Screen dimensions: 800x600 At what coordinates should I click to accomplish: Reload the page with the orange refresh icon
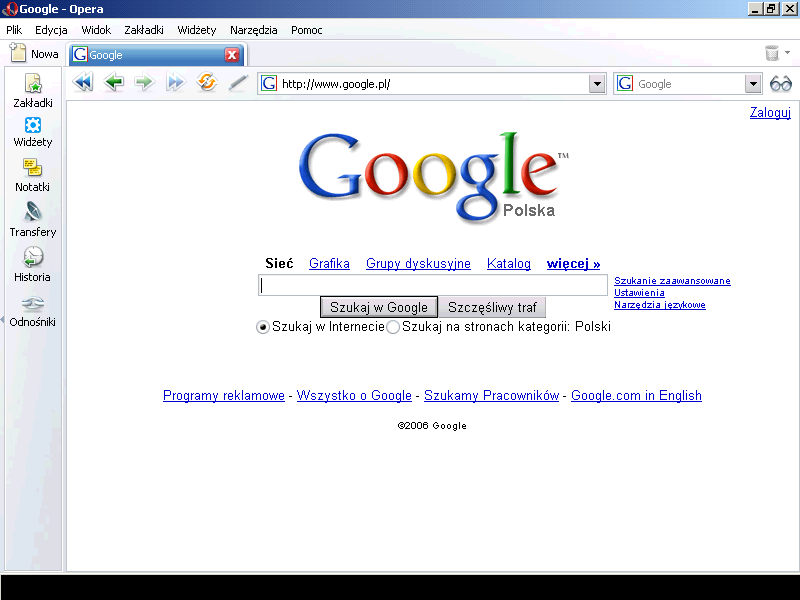tap(207, 82)
